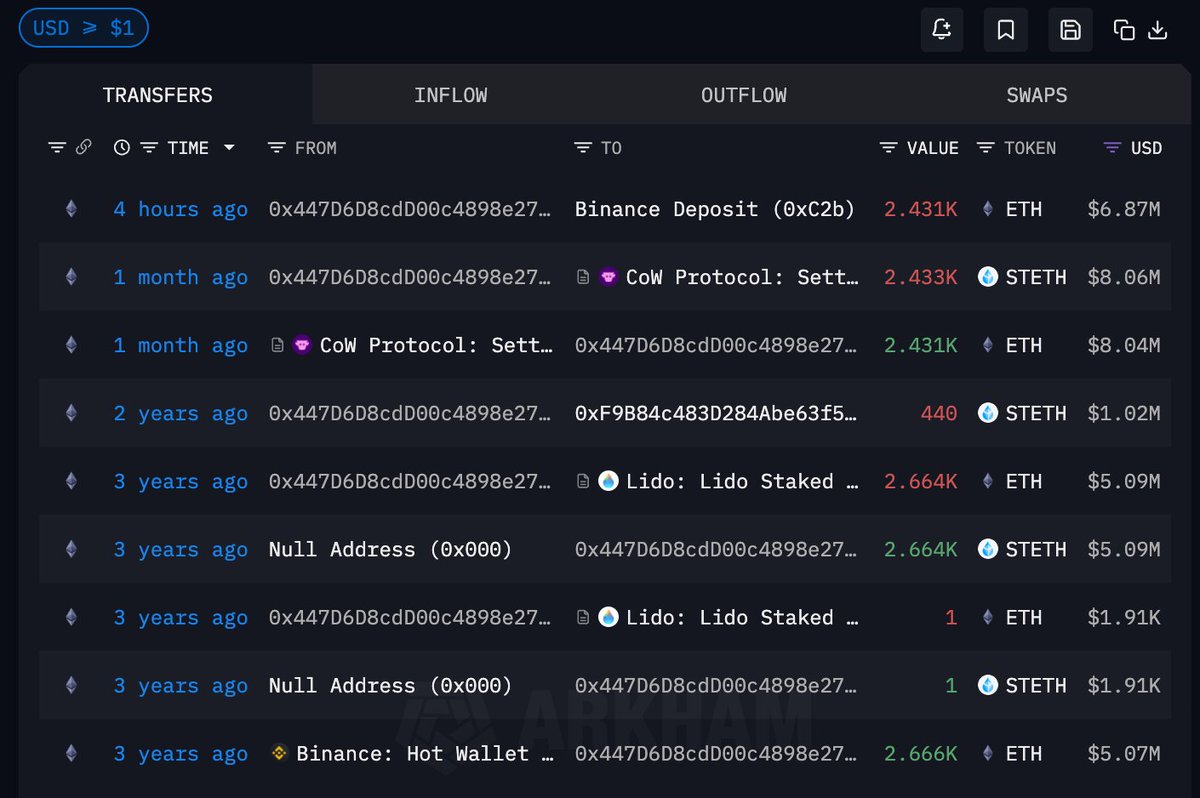The height and width of the screenshot is (798, 1200).
Task: Click Ethereum chain icon in 4 hours ago row
Action: pos(71,209)
